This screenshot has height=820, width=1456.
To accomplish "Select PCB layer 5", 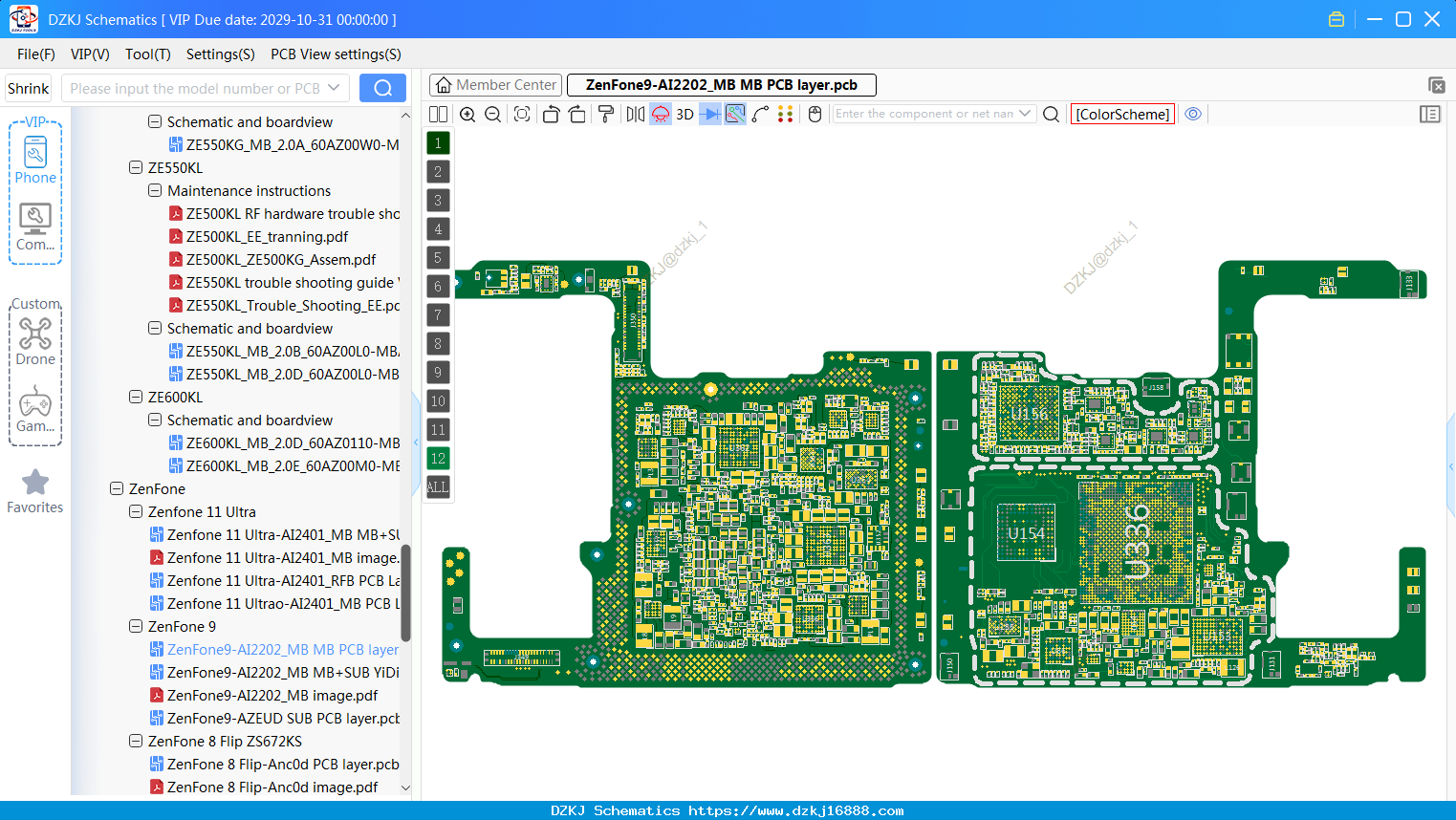I will [x=438, y=258].
